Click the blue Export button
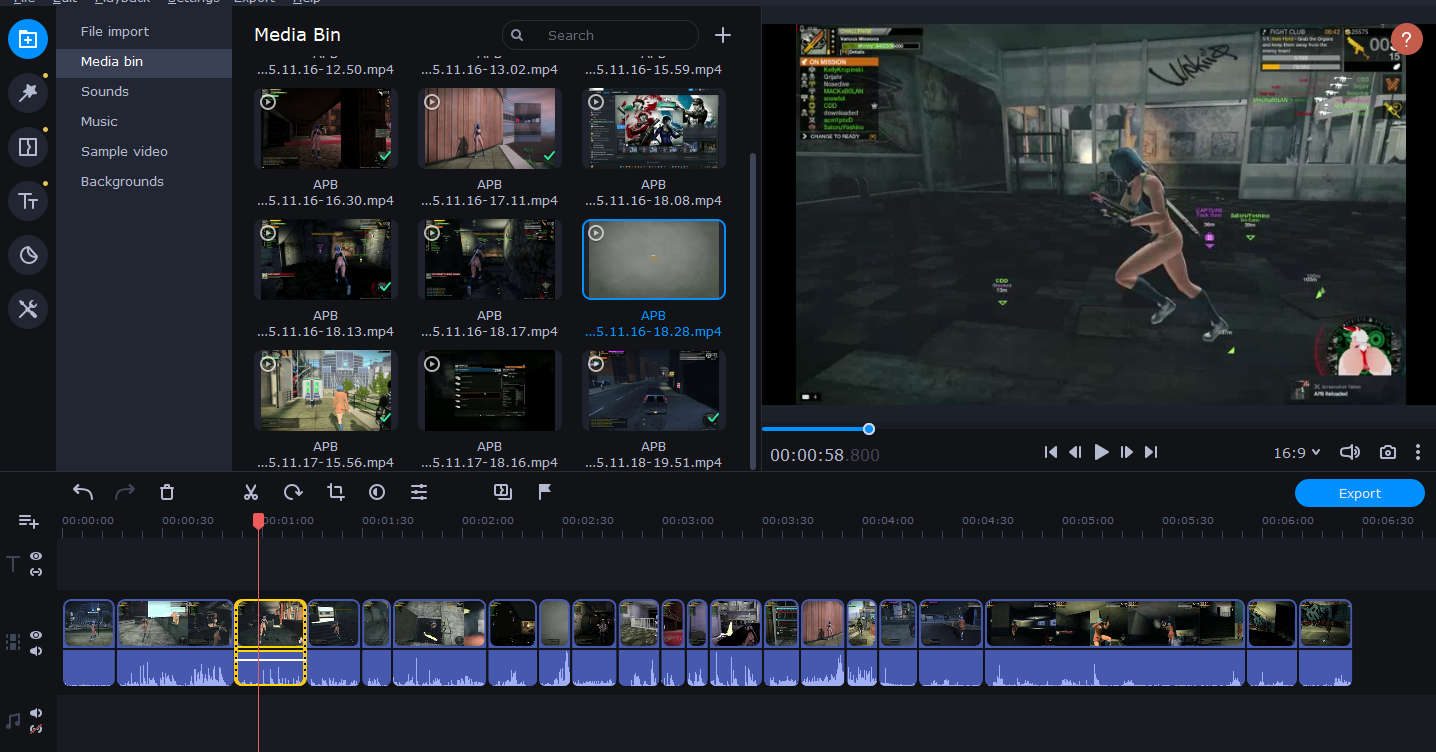The height and width of the screenshot is (752, 1436). [x=1359, y=493]
